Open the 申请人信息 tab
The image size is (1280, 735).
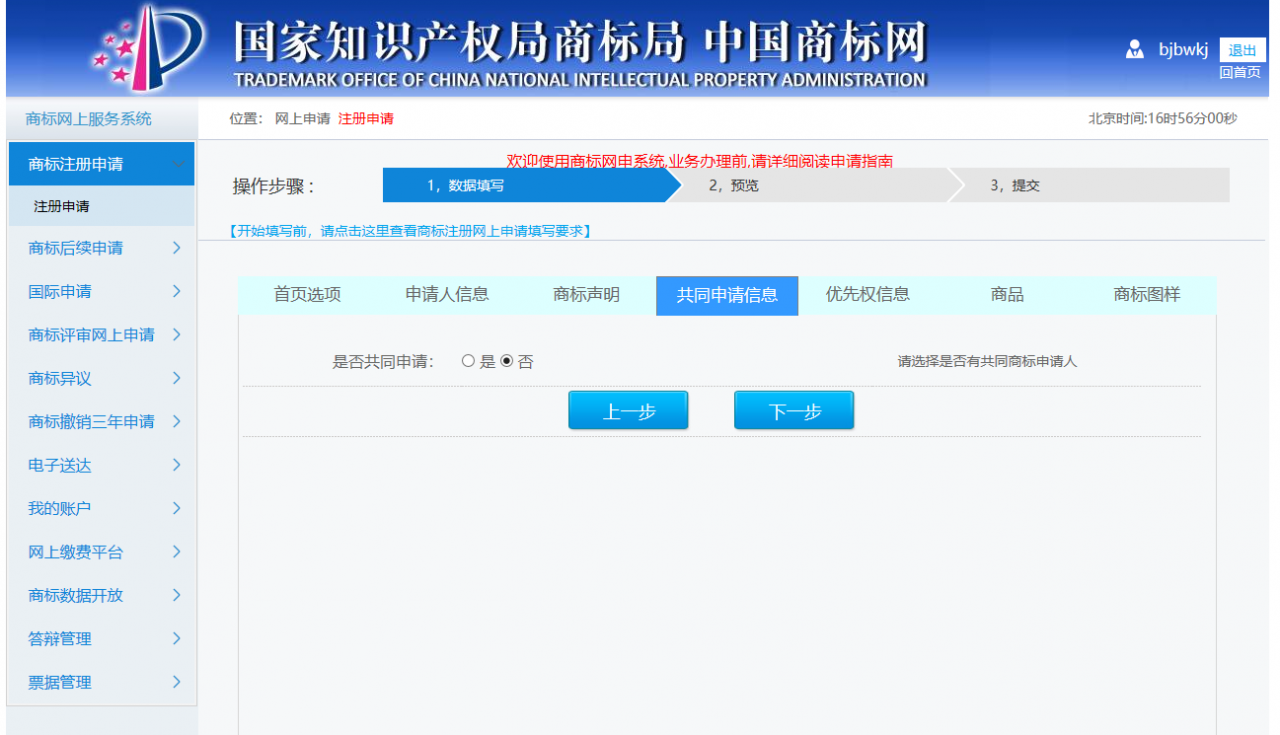pos(448,295)
